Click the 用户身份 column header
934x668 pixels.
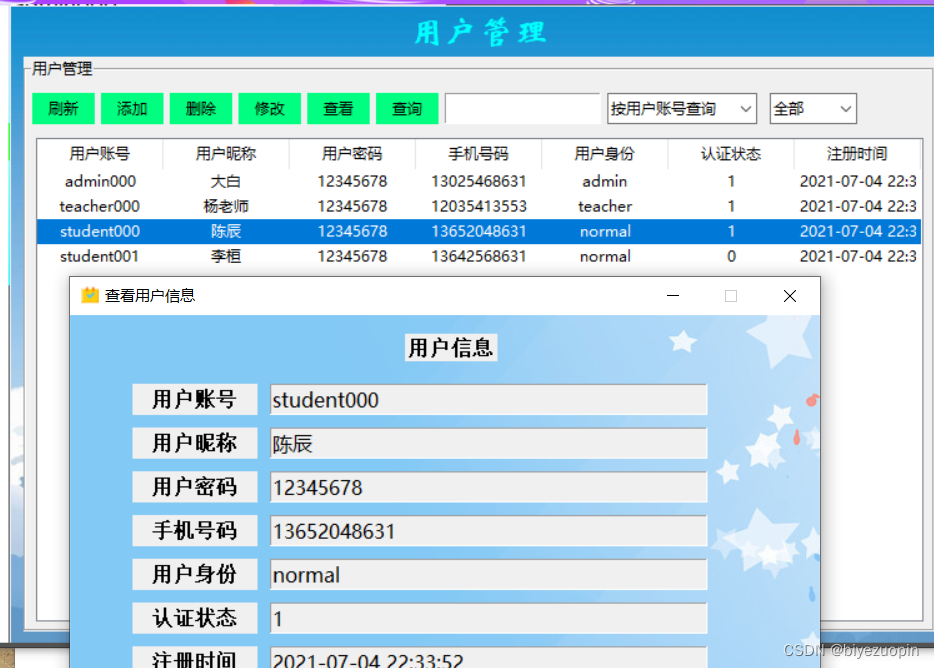(605, 154)
